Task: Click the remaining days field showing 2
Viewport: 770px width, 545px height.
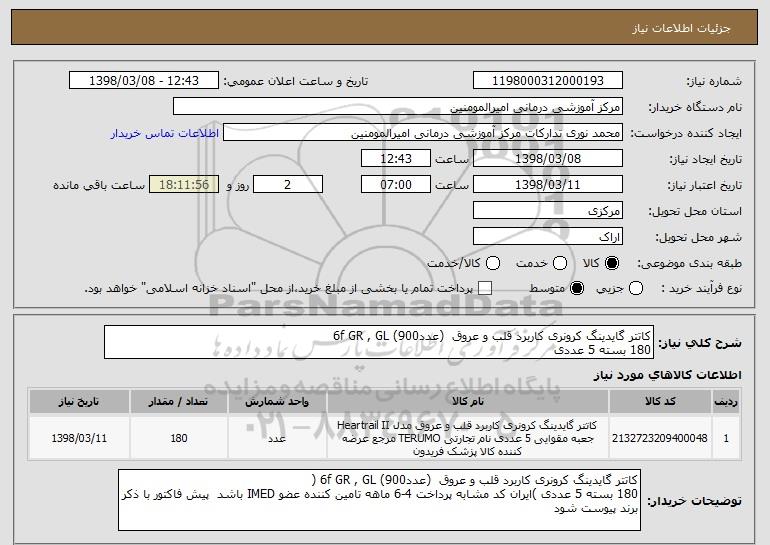Action: [x=288, y=185]
